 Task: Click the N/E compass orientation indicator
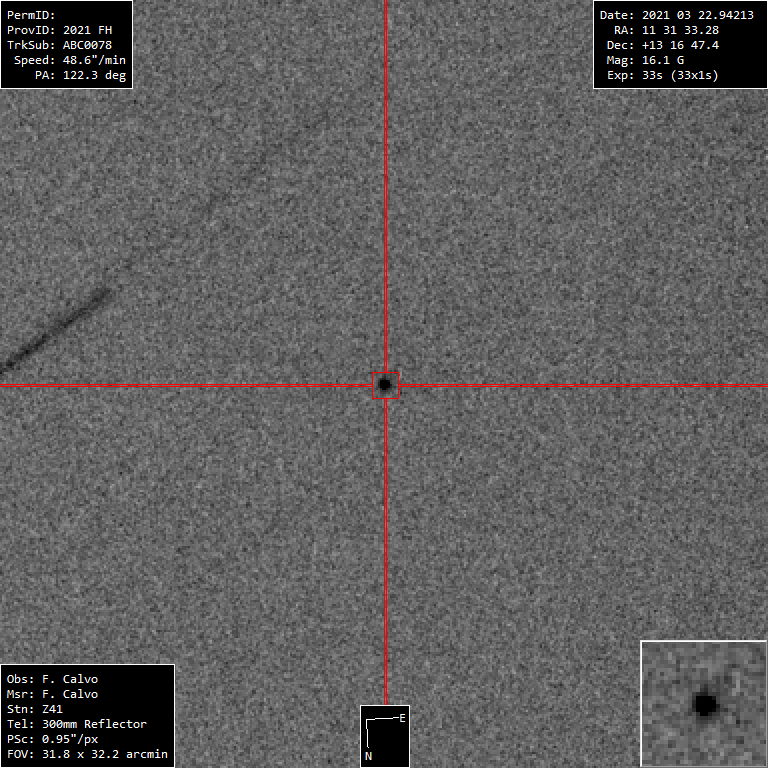385,736
